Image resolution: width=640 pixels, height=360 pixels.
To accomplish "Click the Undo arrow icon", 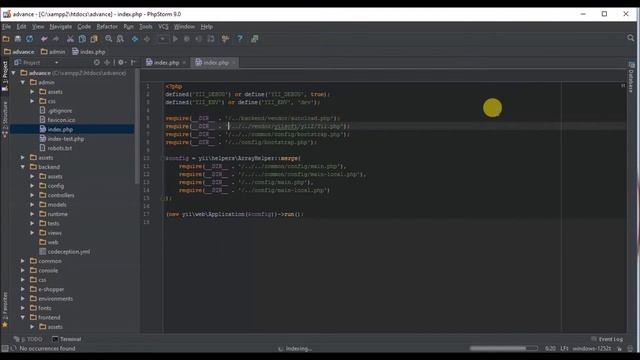I will tap(44, 39).
